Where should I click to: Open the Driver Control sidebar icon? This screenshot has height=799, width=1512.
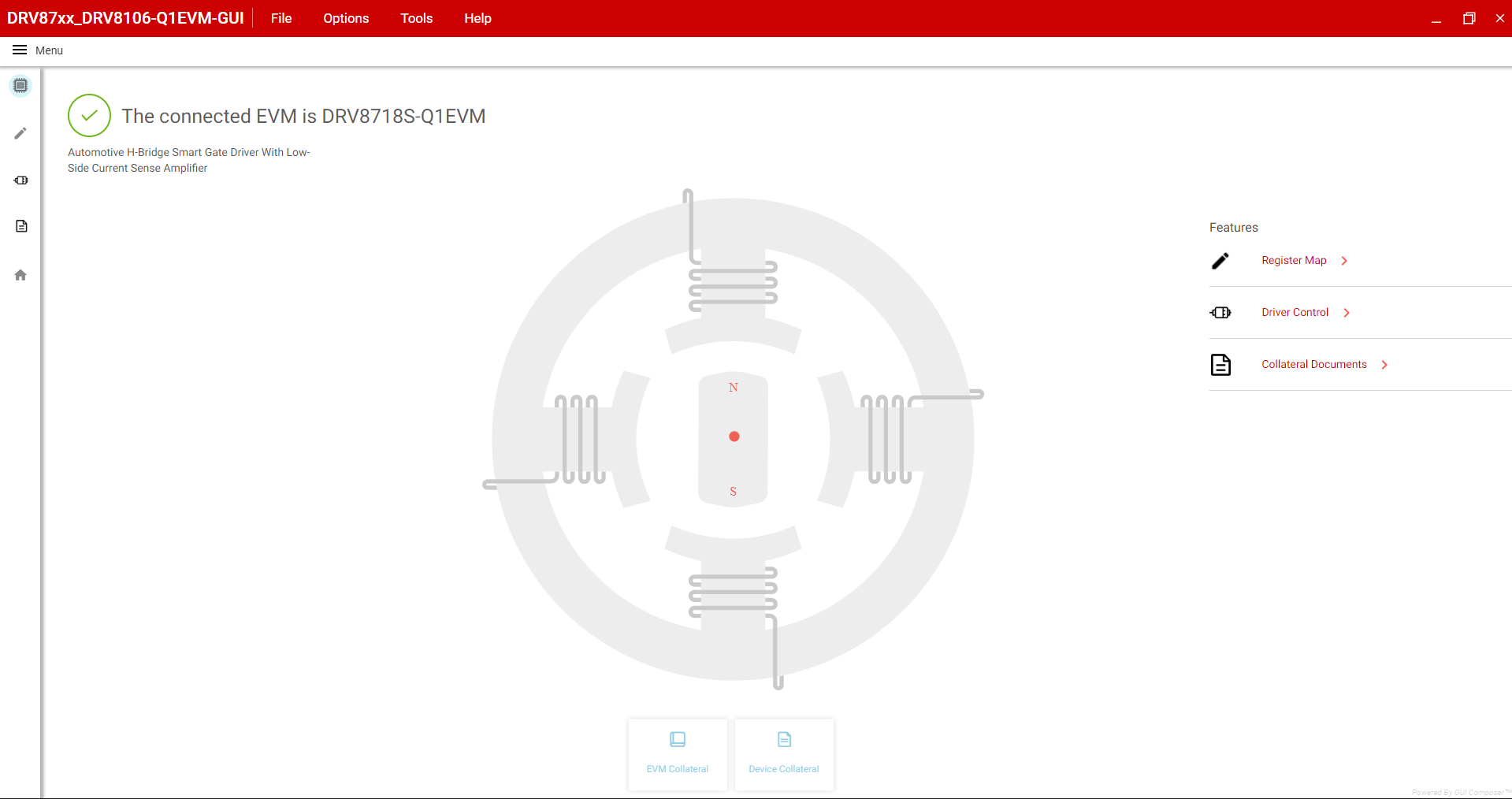20,180
